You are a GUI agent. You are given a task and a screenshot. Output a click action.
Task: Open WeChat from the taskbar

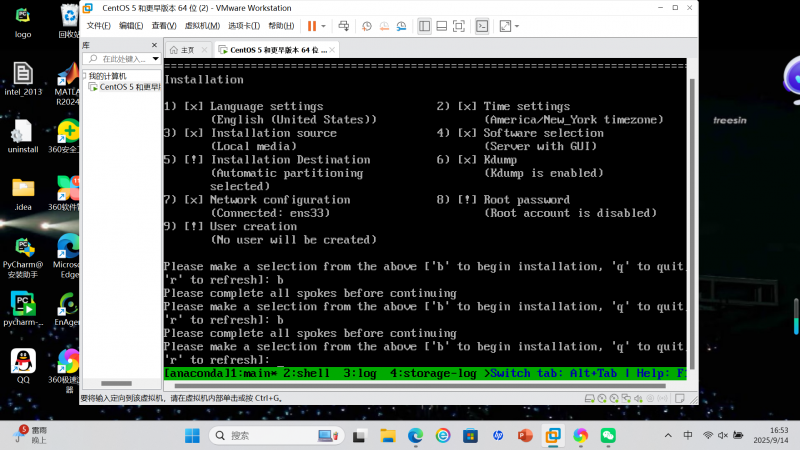tap(607, 435)
